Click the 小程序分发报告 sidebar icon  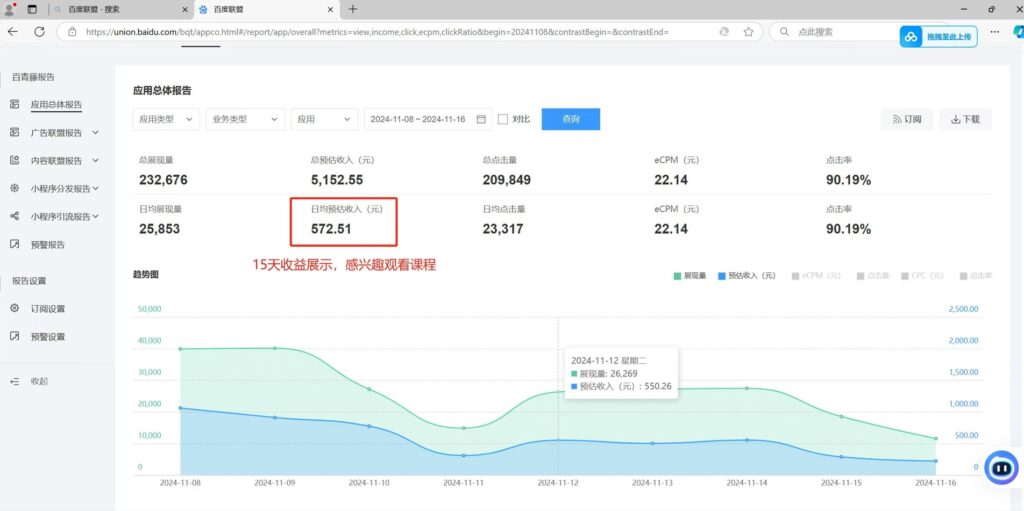click(x=14, y=188)
